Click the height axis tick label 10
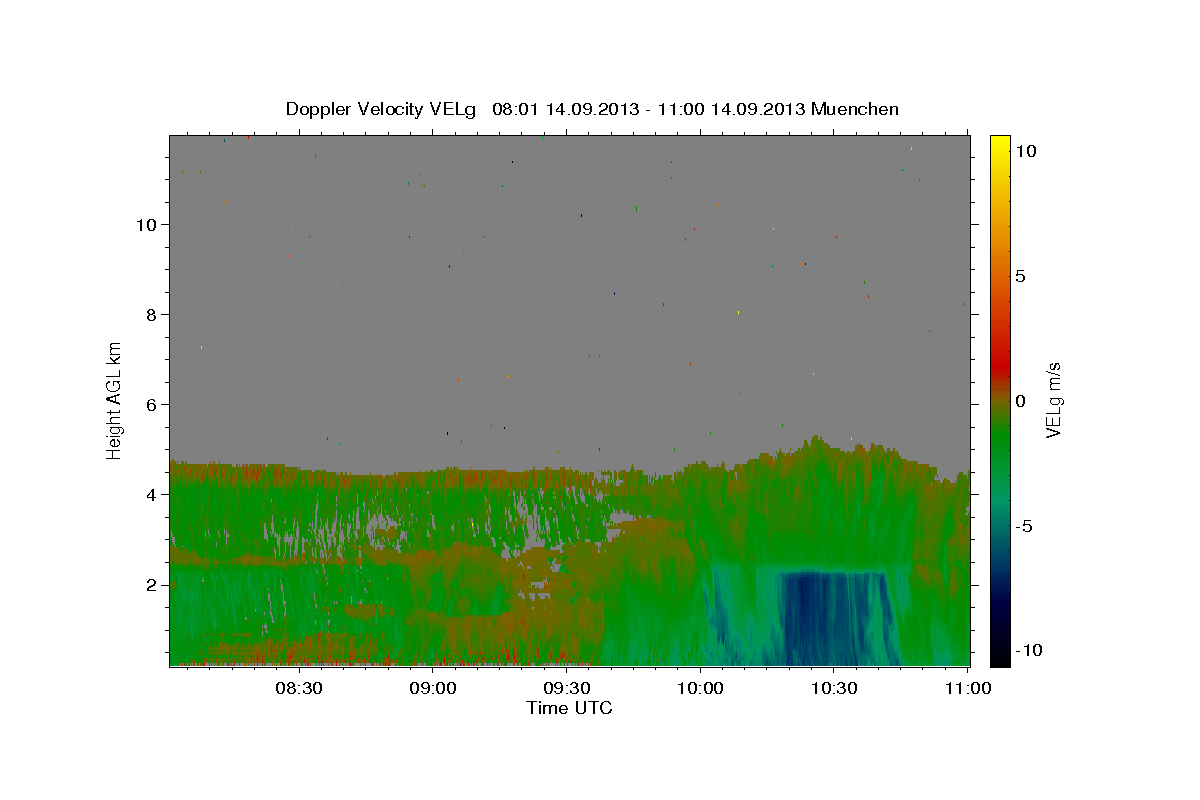 tap(146, 224)
